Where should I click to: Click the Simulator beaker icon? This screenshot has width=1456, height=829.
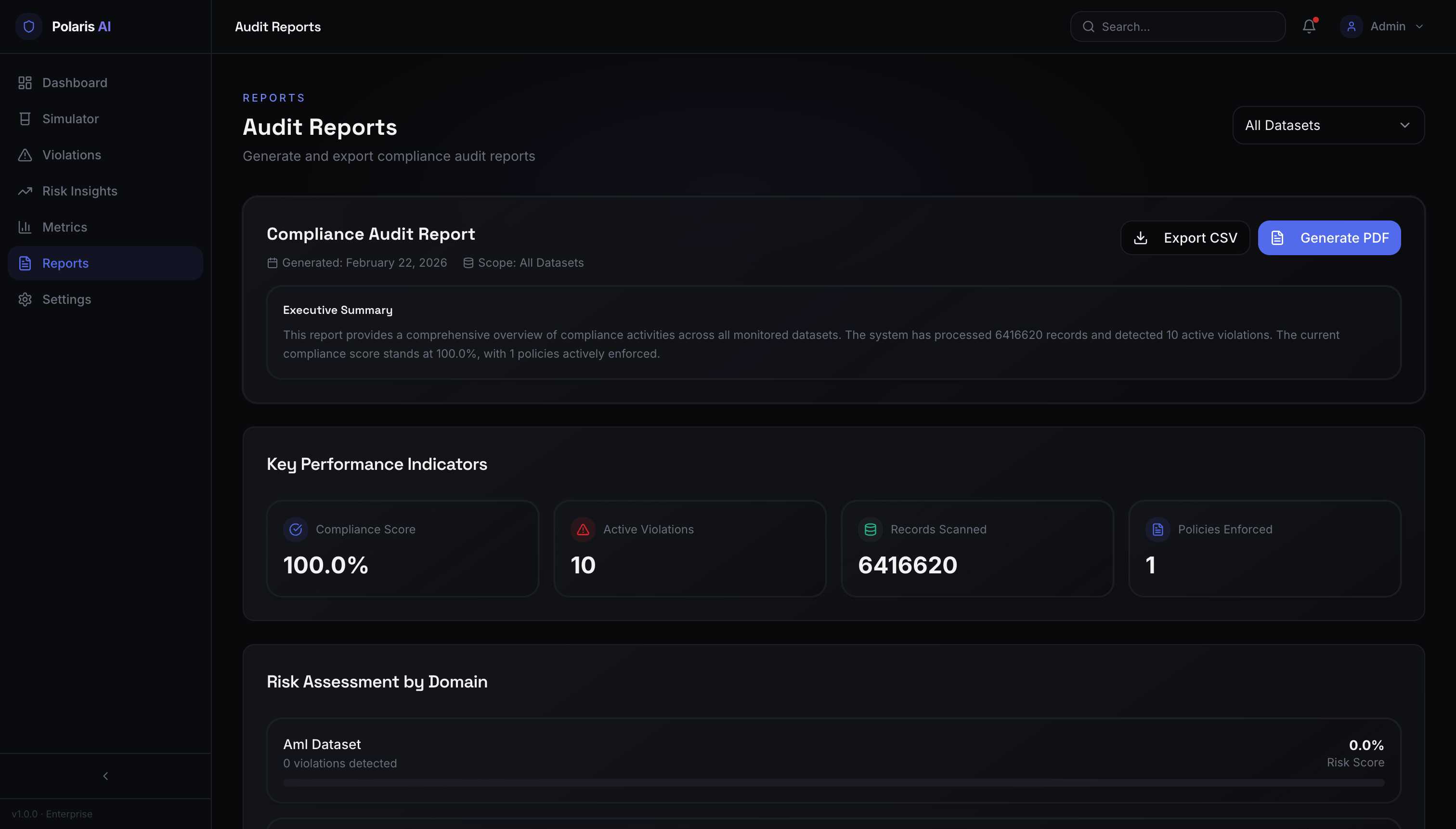(25, 118)
